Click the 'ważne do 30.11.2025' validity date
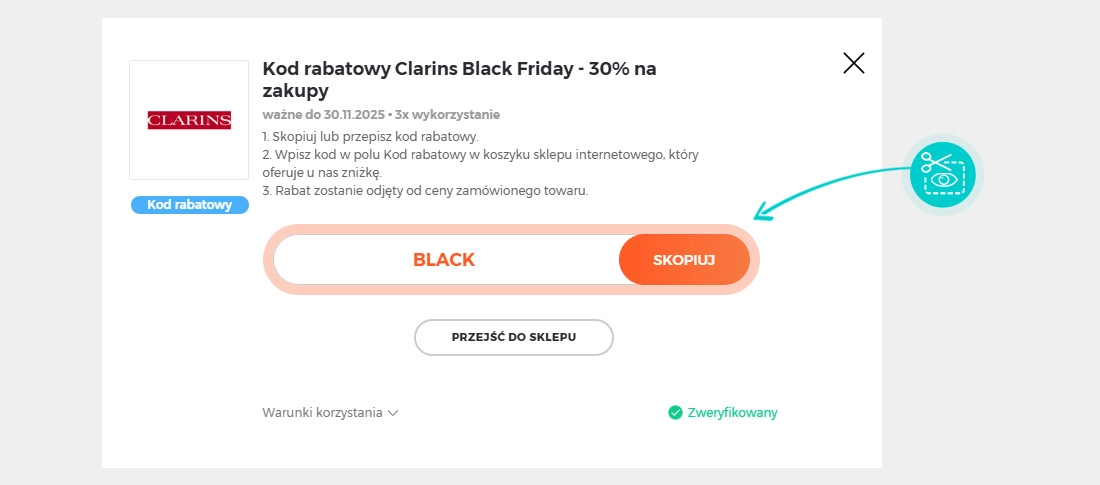The height and width of the screenshot is (485, 1100). click(x=324, y=115)
